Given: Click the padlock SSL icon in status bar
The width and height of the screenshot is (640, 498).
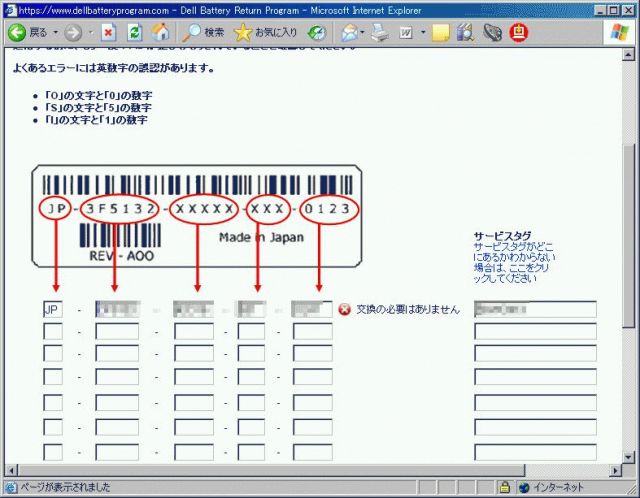Looking at the screenshot, I should point(504,487).
